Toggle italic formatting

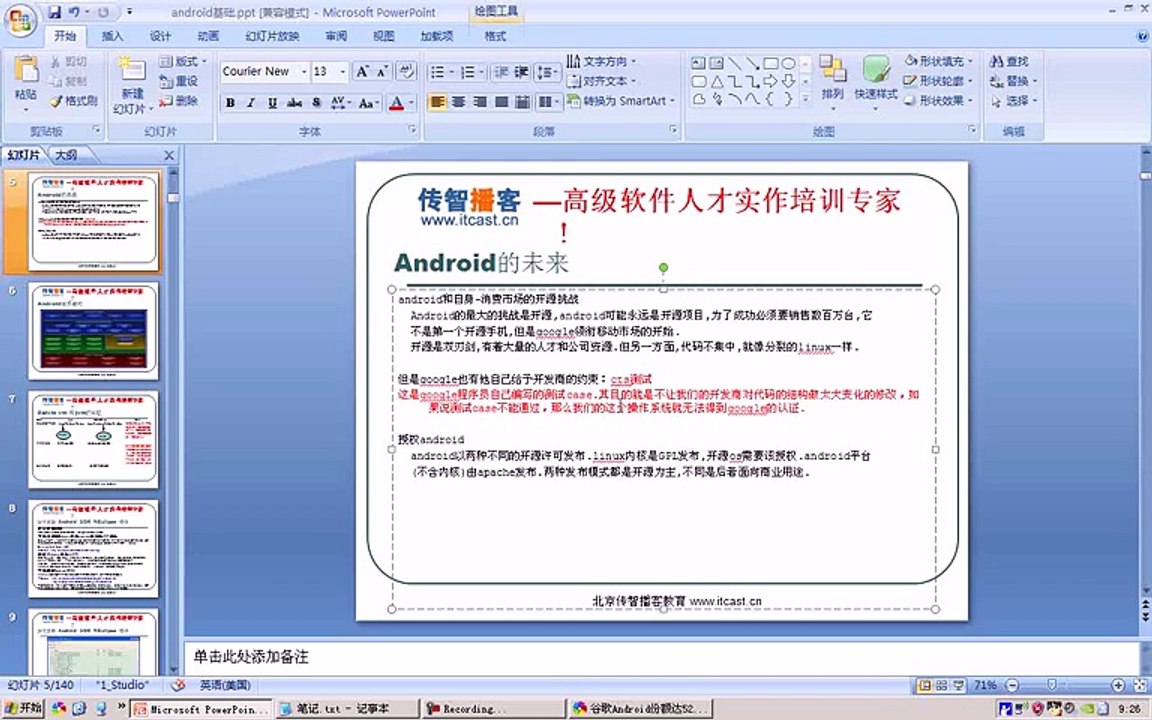[x=251, y=103]
